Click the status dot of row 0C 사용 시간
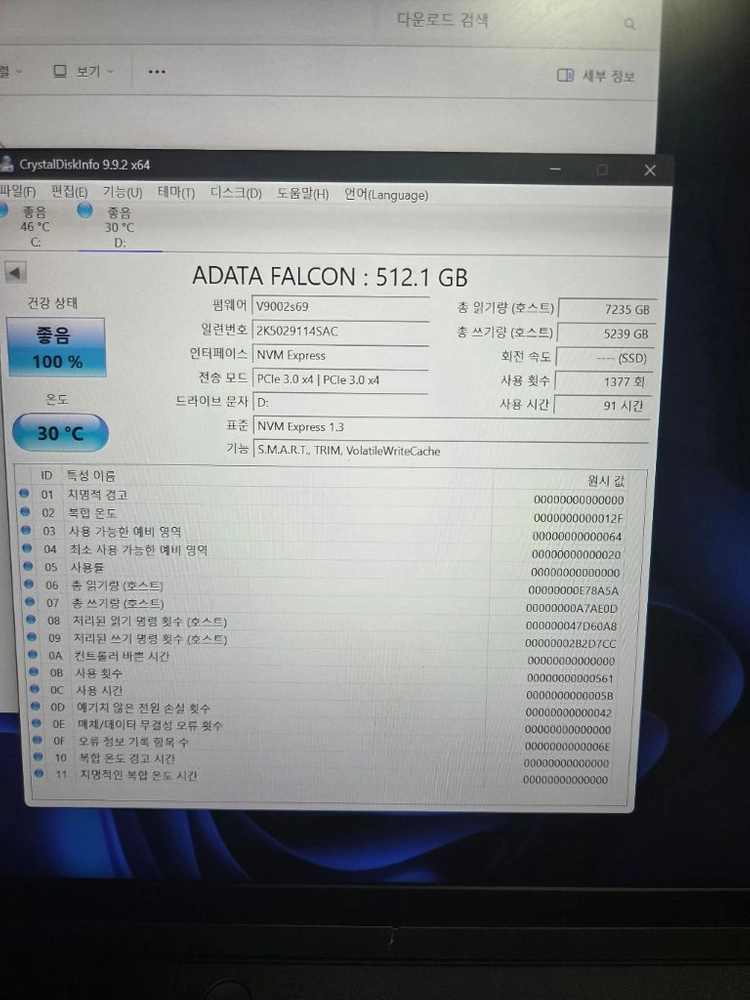Viewport: 750px width, 1000px height. 36,689
